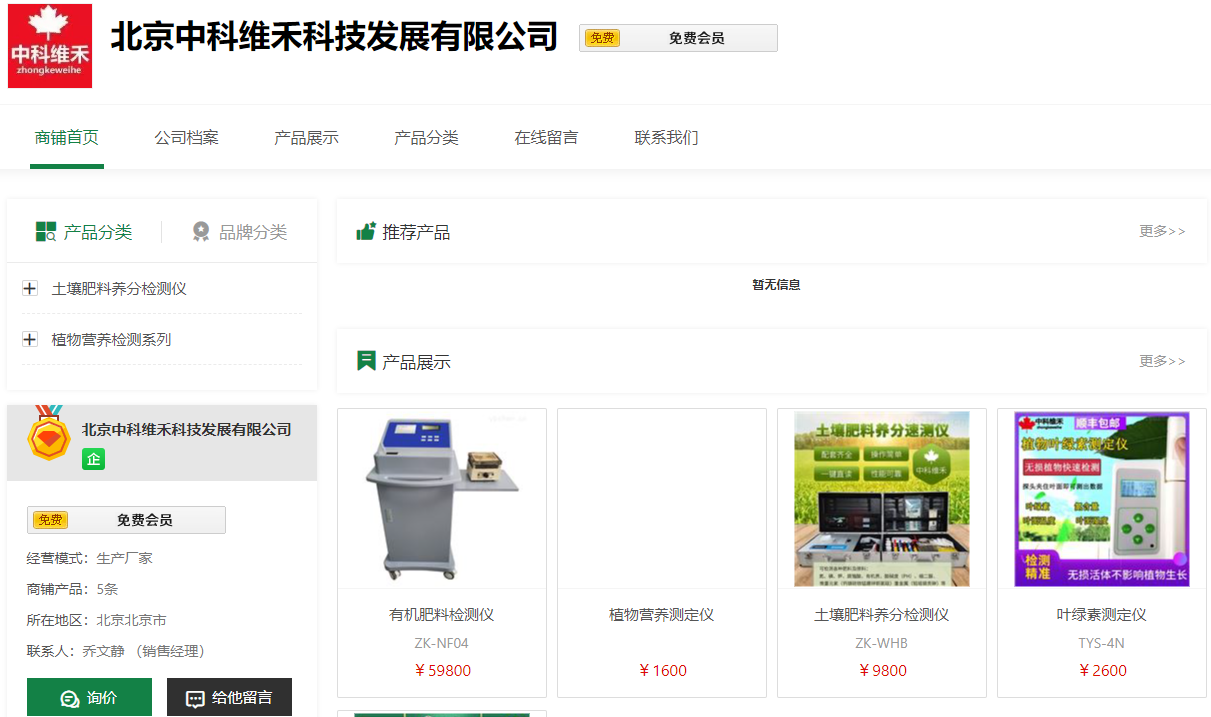Select the 产品分类 sidebar grid icon
This screenshot has height=717, width=1211.
click(46, 232)
